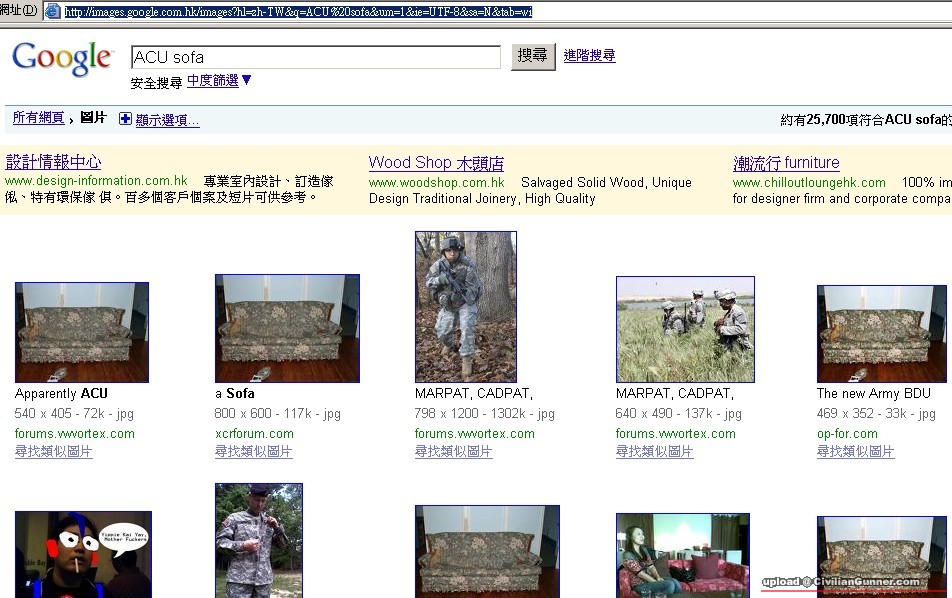Open the 設計情報中心 ad link
Image resolution: width=952 pixels, height=598 pixels.
54,162
